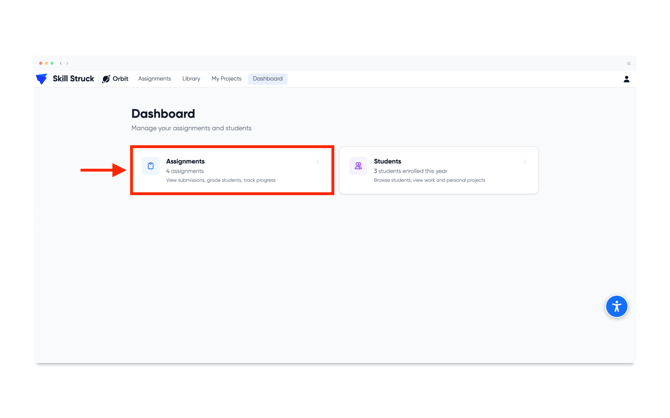Screen dimensions: 670x418
Task: Click 'View submissions, grade students, track progress'
Action: click(221, 180)
